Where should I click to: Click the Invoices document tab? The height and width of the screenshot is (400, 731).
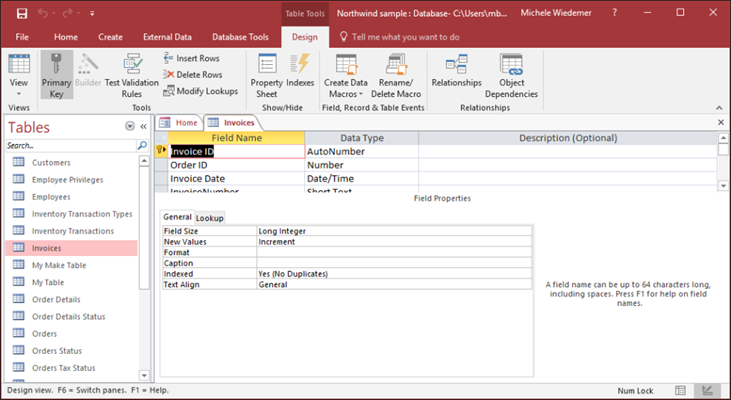[x=232, y=123]
